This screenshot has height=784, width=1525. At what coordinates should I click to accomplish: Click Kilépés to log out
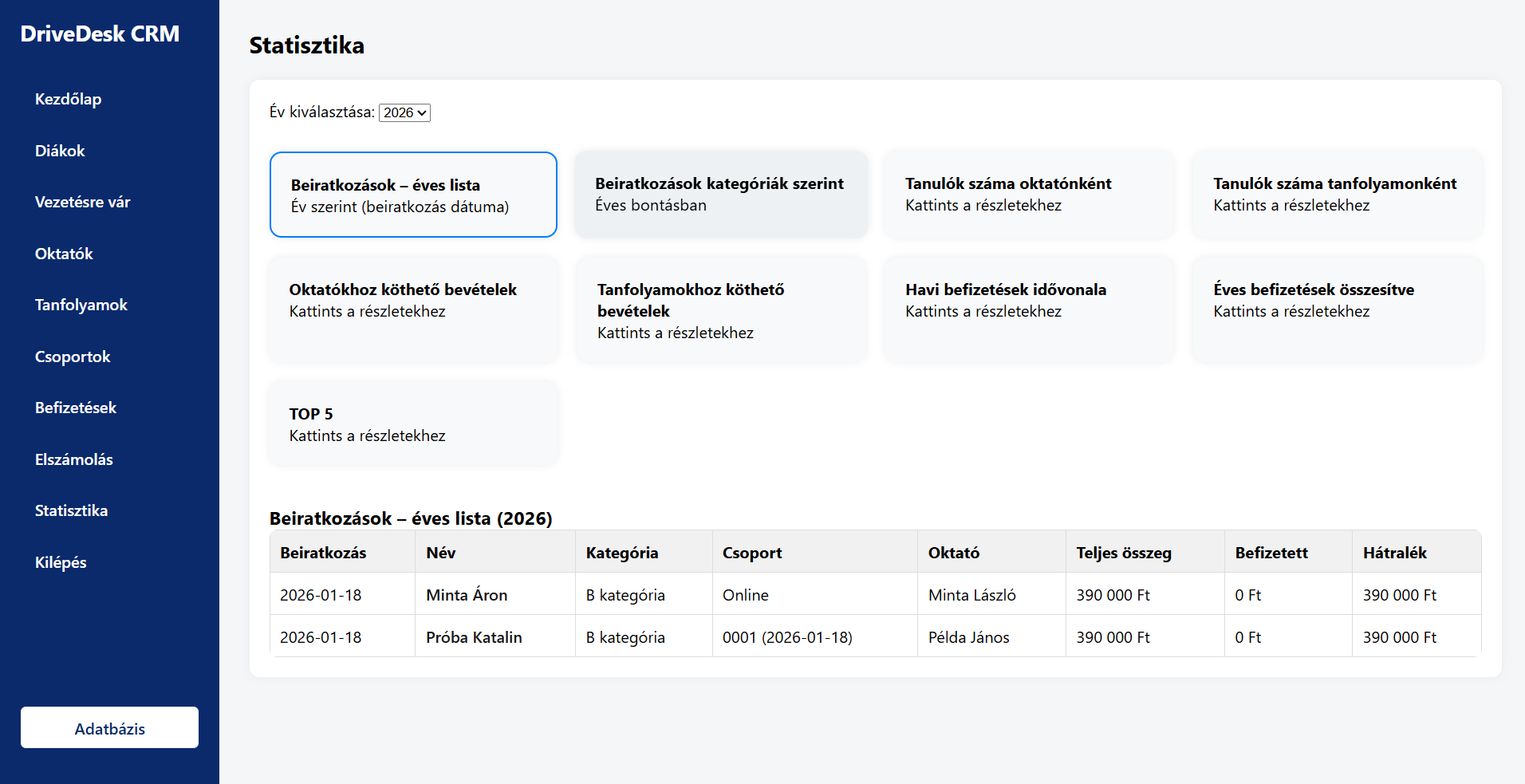pyautogui.click(x=61, y=562)
